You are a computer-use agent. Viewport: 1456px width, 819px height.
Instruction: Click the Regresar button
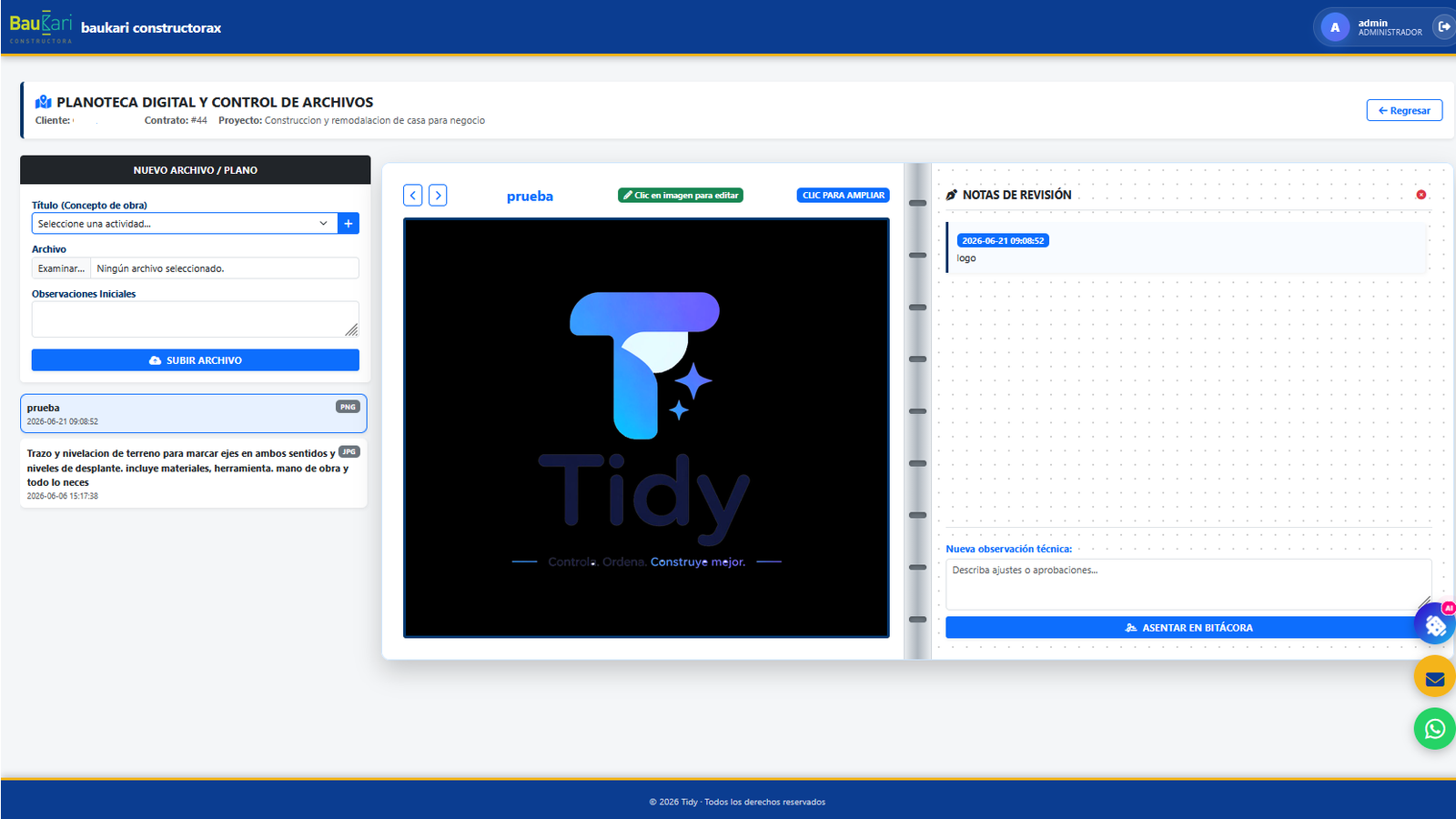click(1404, 110)
